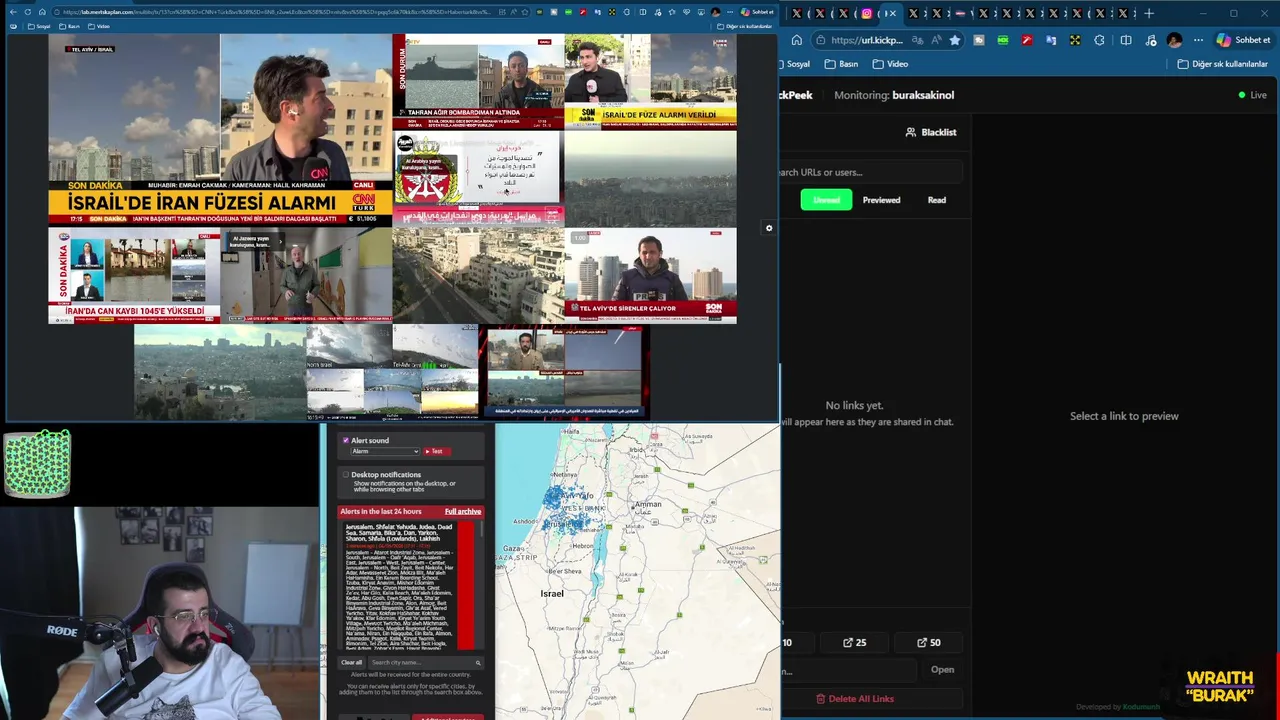Screen dimensions: 1280x720
Task: Select the Unread filter tab
Action: tap(826, 200)
